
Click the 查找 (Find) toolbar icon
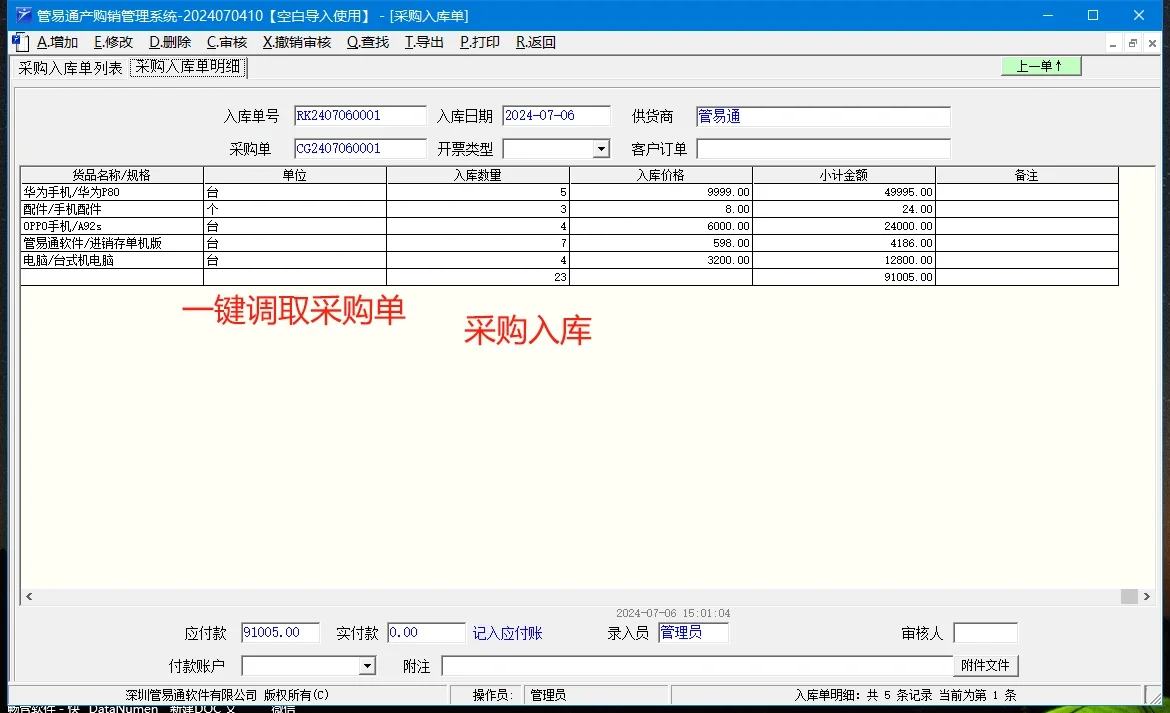pos(367,42)
